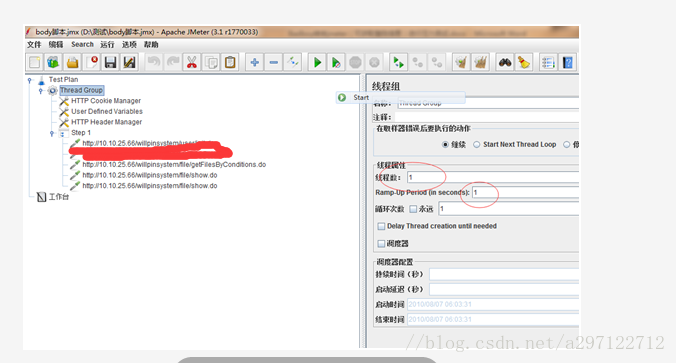
Task: Click the grey Stop test icon
Action: [x=355, y=63]
